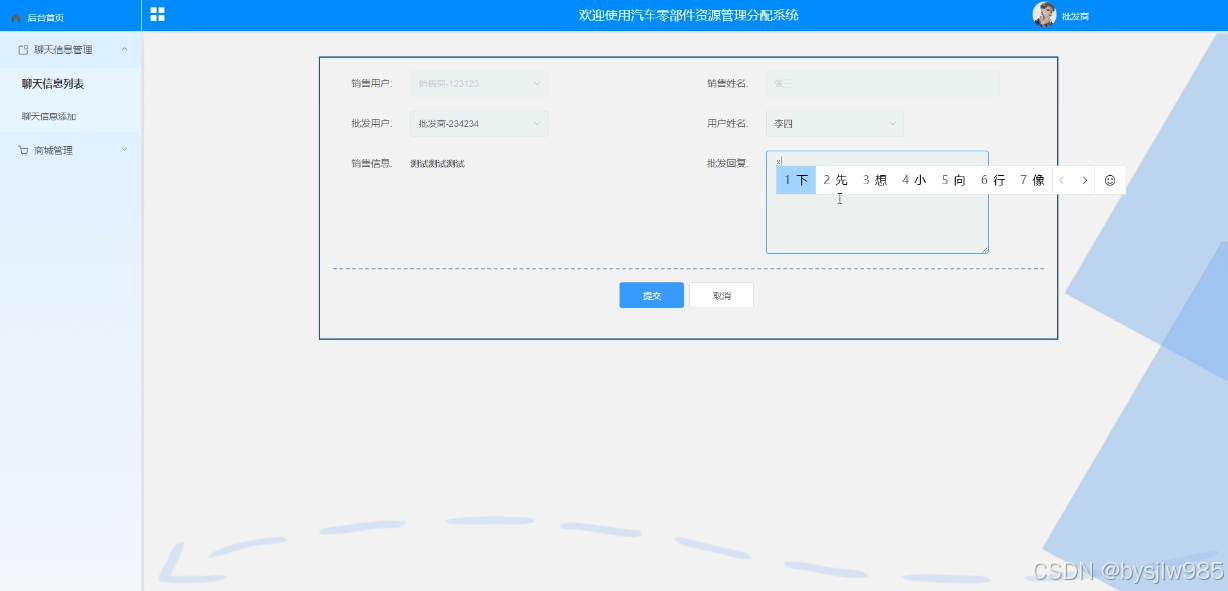The height and width of the screenshot is (591, 1228).
Task: Select IME candidate 6 行
Action: (x=993, y=180)
